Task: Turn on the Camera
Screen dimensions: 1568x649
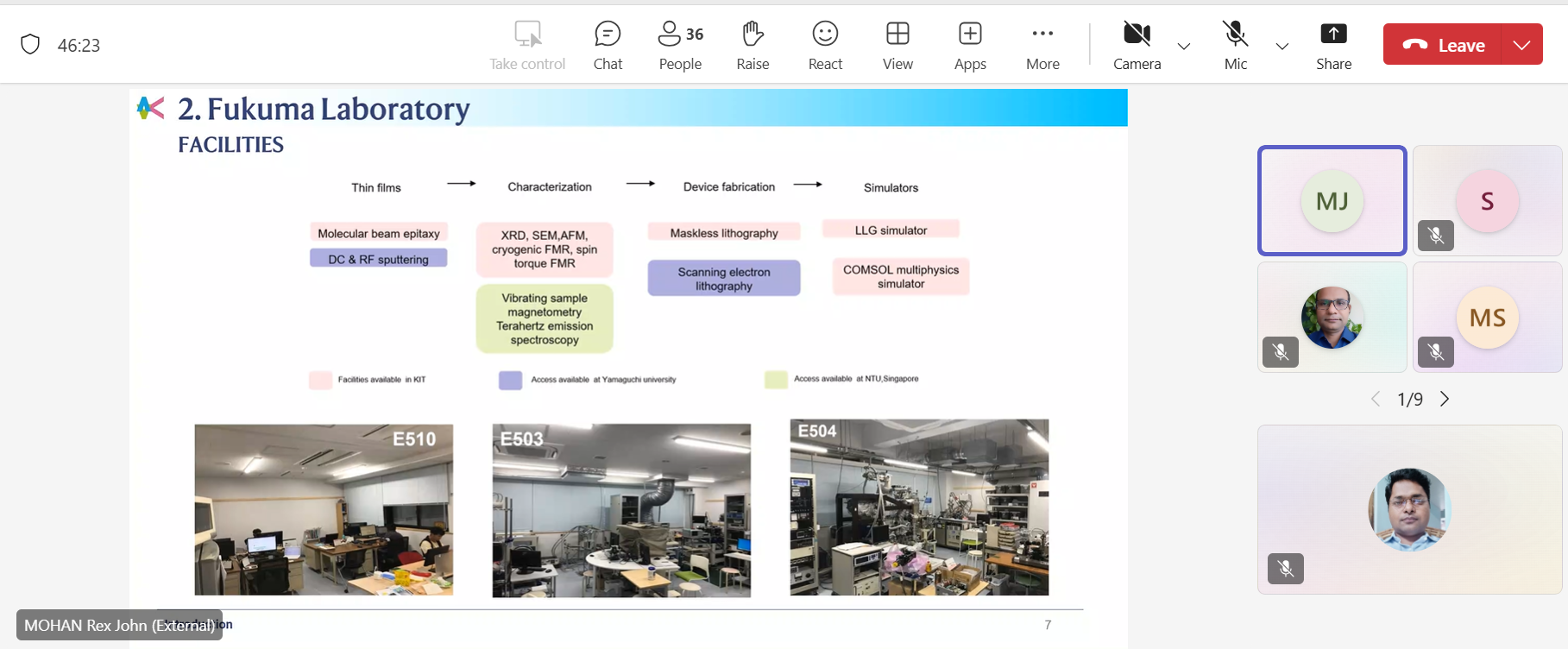Action: (1137, 45)
